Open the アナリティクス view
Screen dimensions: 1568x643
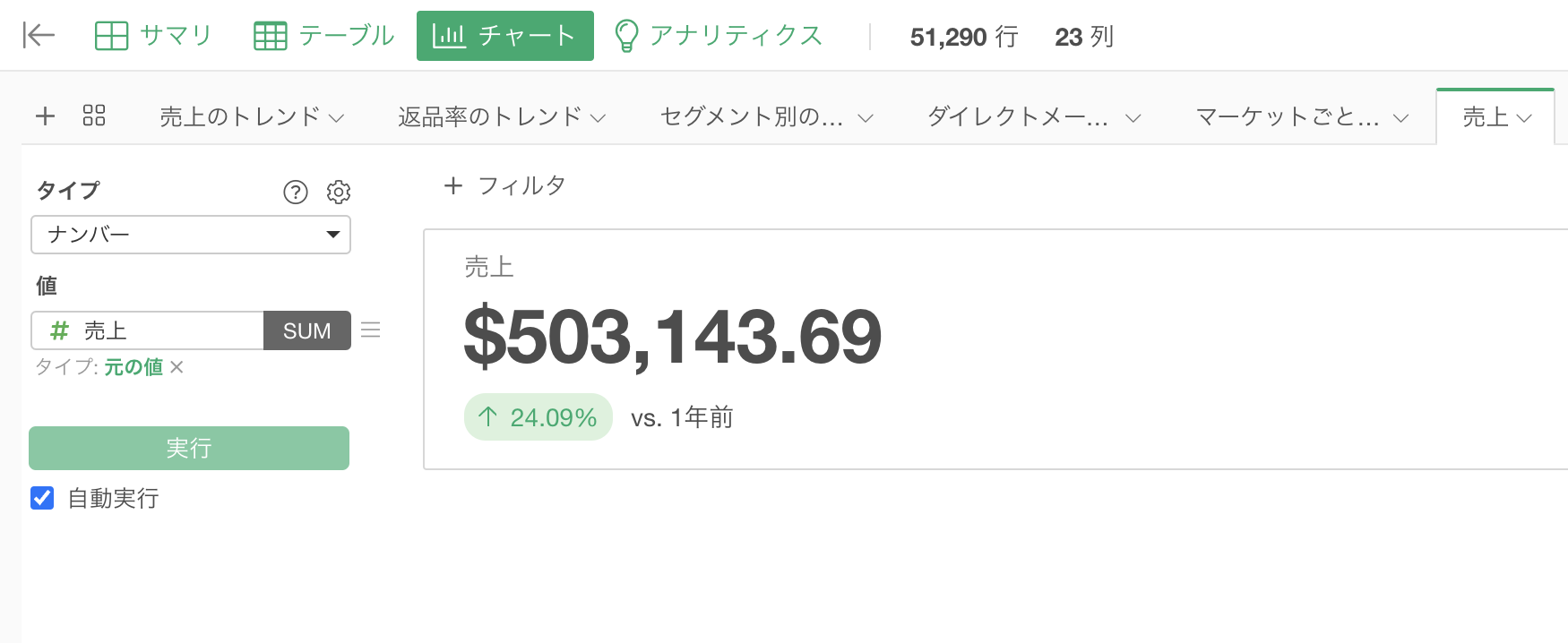coord(719,36)
